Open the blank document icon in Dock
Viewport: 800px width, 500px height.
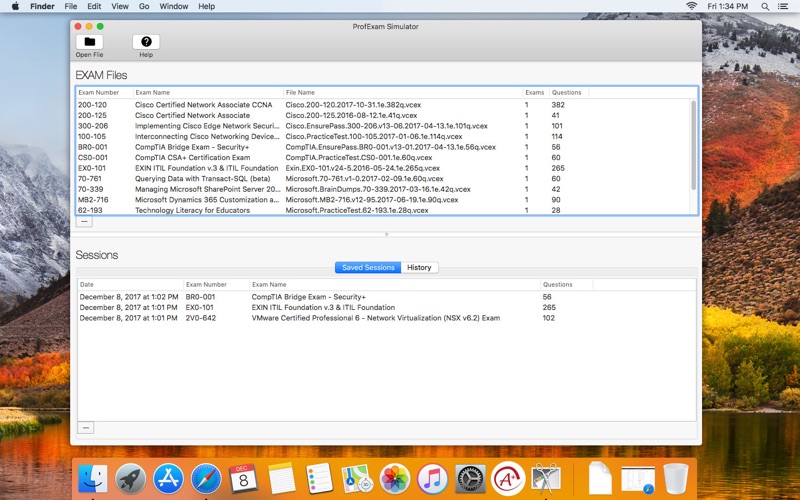click(600, 478)
